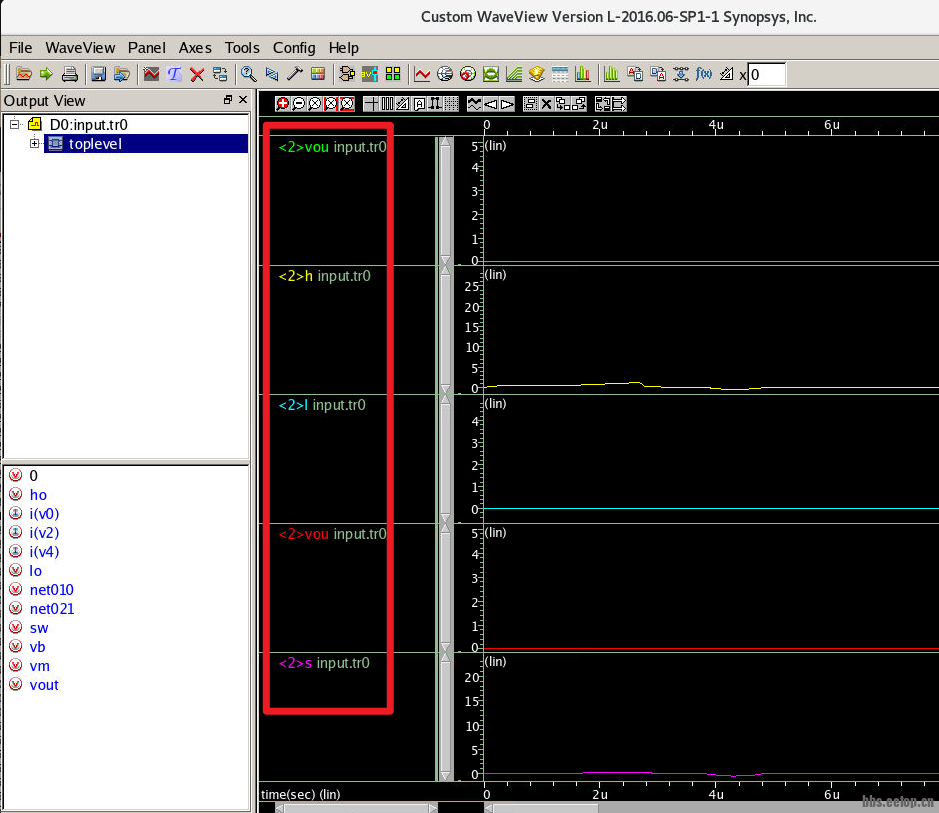Select signal i(v0) in the list
939x813 pixels.
(44, 514)
